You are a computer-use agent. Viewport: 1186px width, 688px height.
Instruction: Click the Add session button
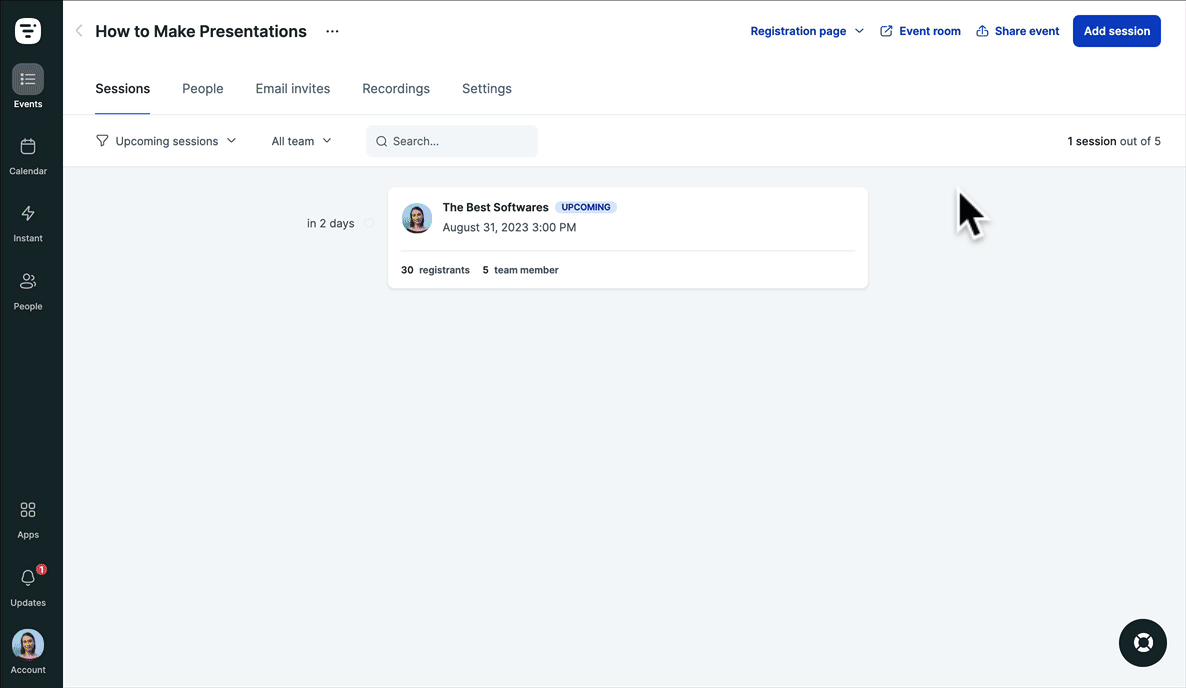click(x=1116, y=31)
